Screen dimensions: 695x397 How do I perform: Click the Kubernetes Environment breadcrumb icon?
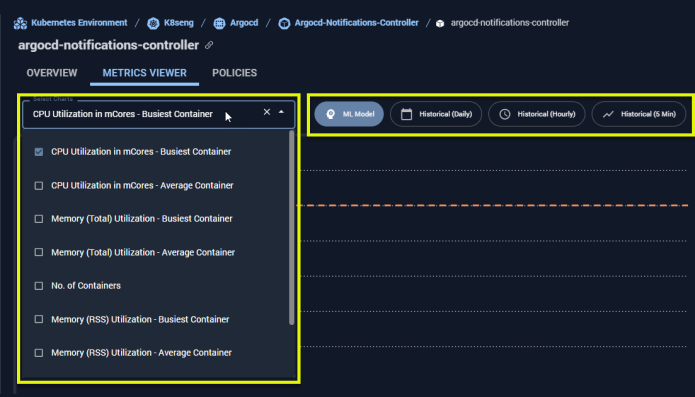20,23
